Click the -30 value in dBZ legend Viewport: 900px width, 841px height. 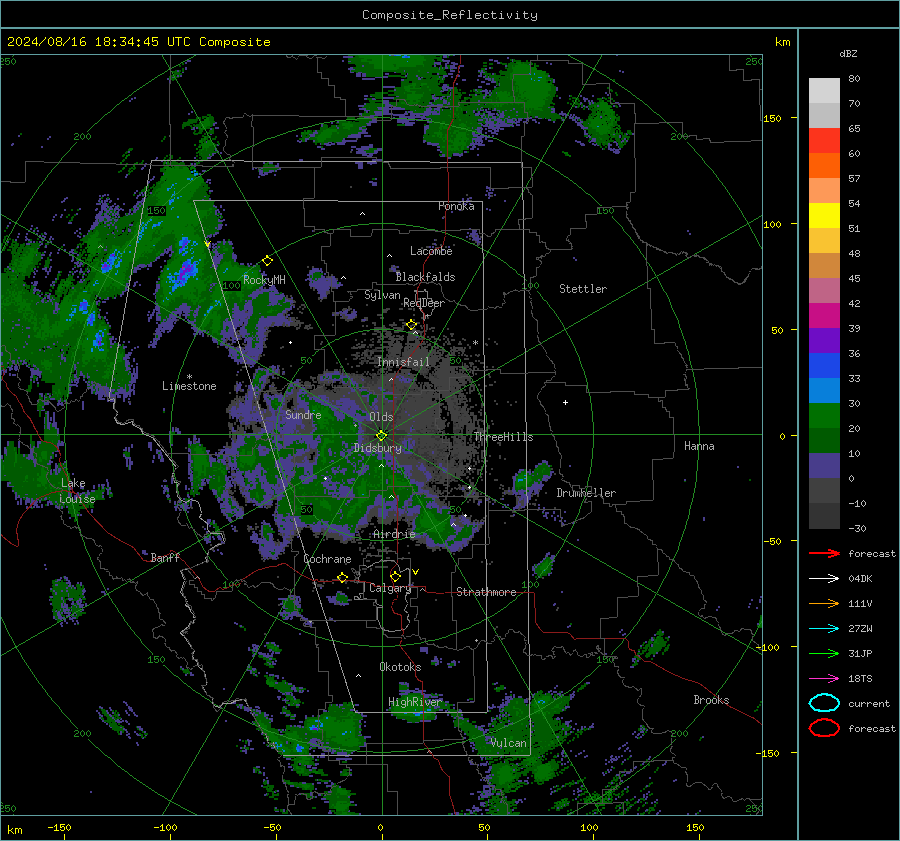[x=857, y=528]
